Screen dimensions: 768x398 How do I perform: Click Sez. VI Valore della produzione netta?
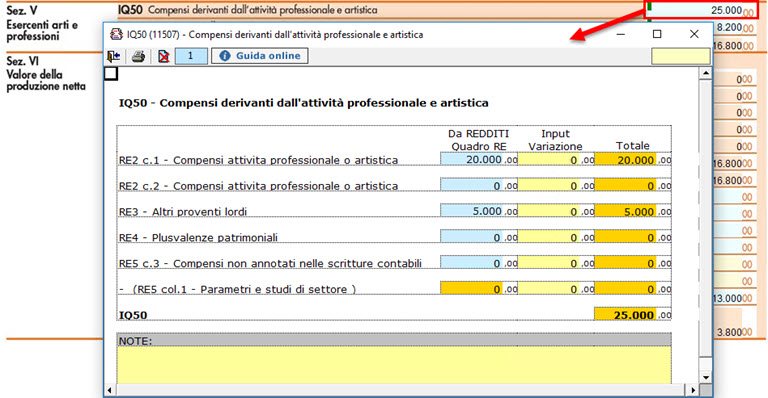coord(46,74)
